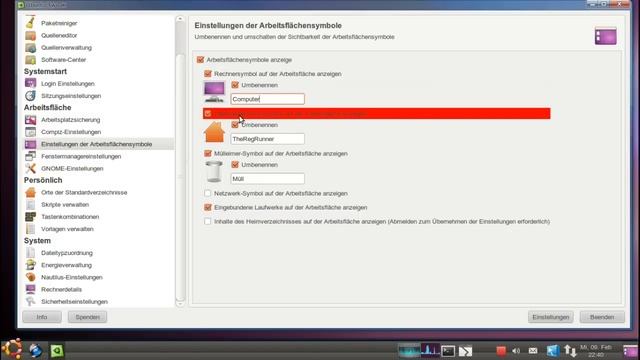Viewport: 640px width, 360px height.
Task: Click the Tastenkombinationen keyboard icon
Action: click(x=30, y=217)
